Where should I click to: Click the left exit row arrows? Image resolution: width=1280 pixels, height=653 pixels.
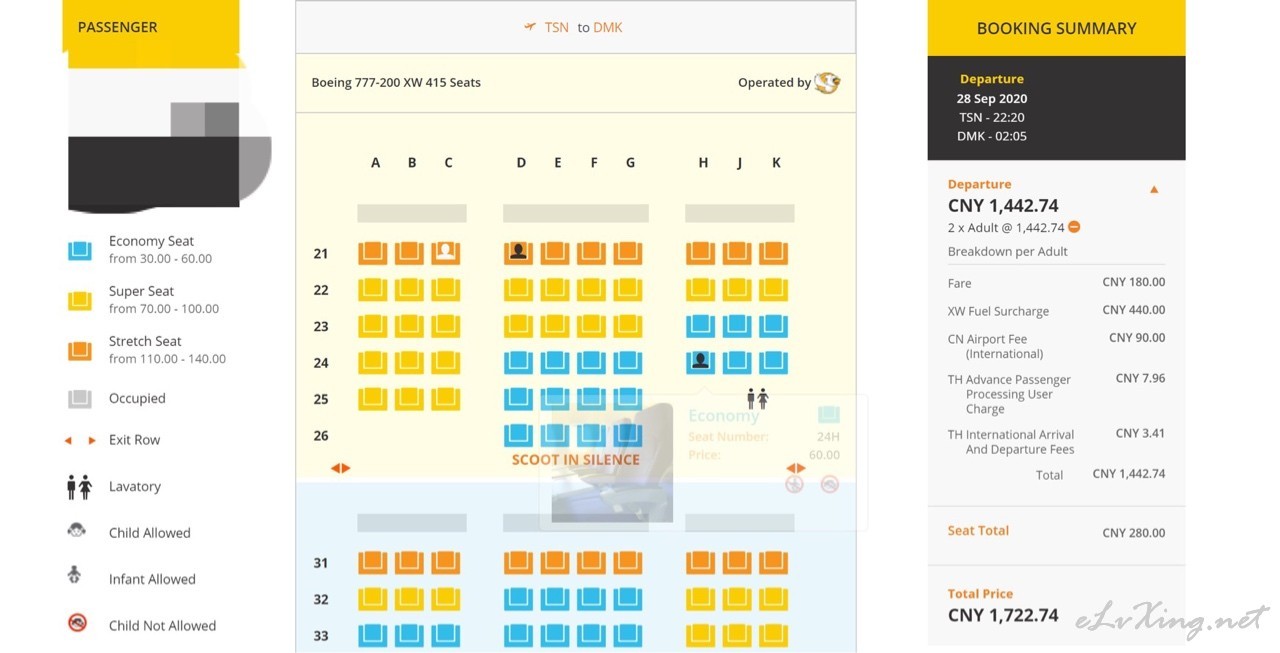341,468
